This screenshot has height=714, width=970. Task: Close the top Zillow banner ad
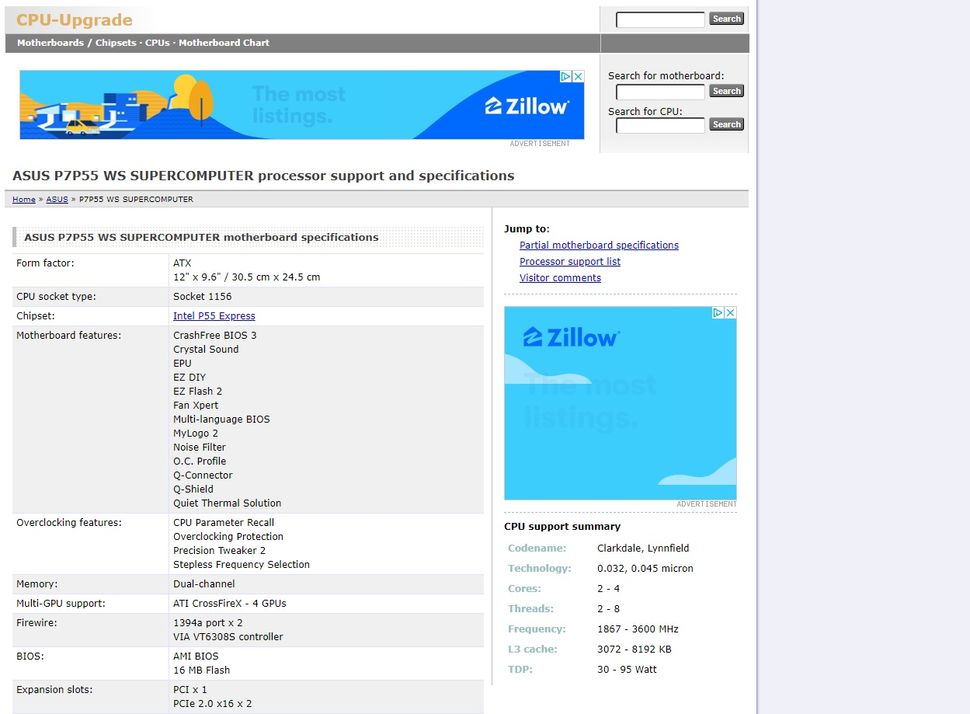click(578, 76)
